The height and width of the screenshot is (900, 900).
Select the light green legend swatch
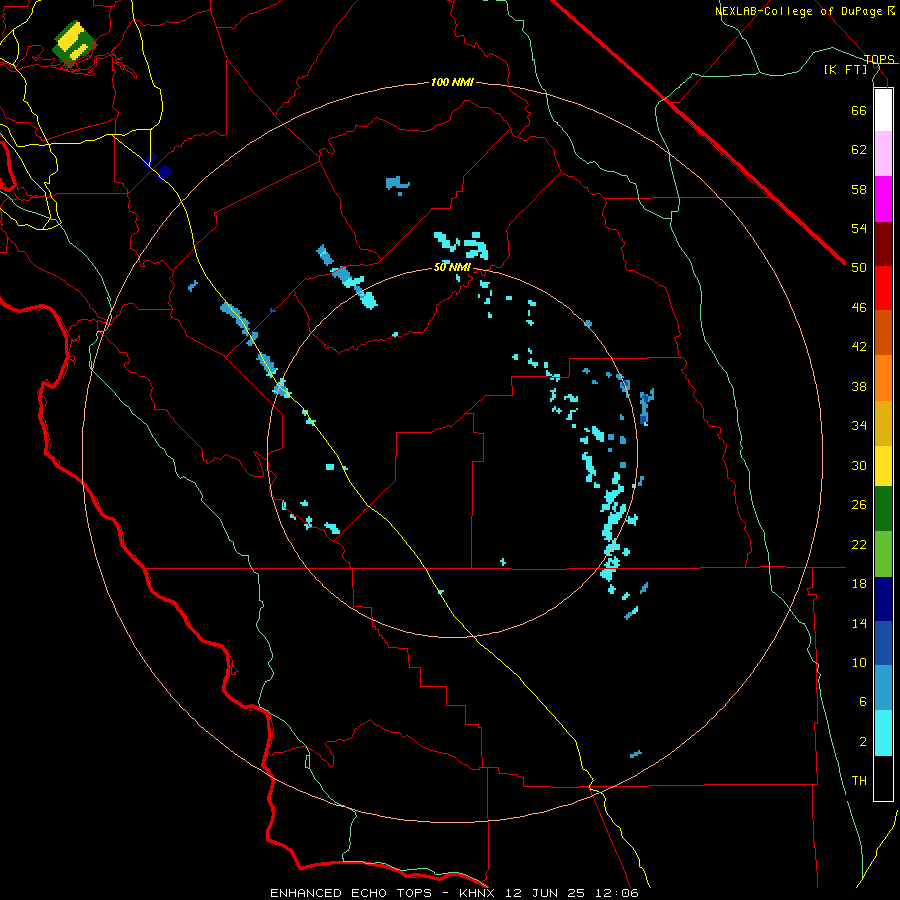[883, 554]
